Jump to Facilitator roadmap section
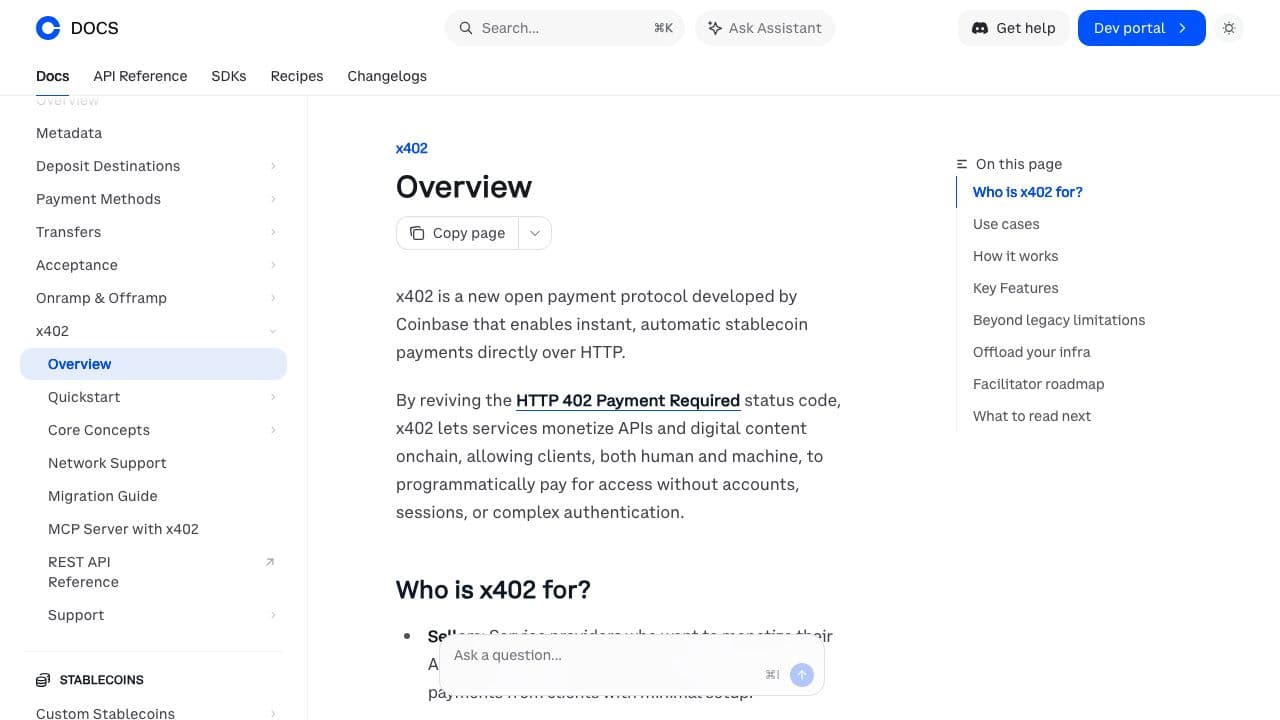 coord(1038,384)
